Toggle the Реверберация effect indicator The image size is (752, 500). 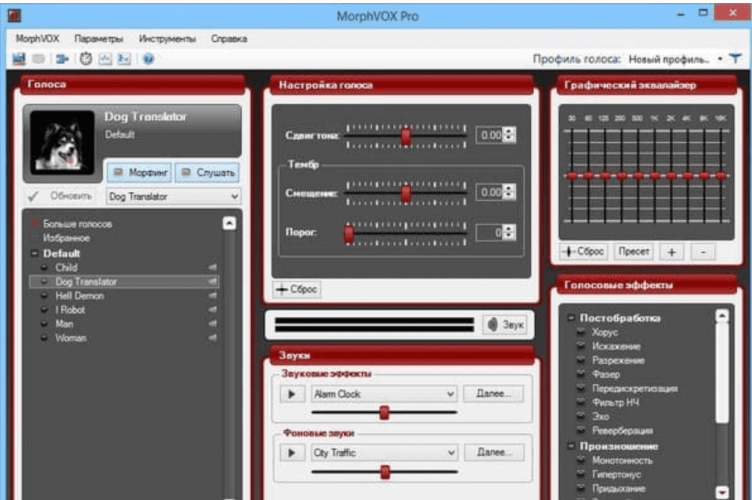[581, 430]
